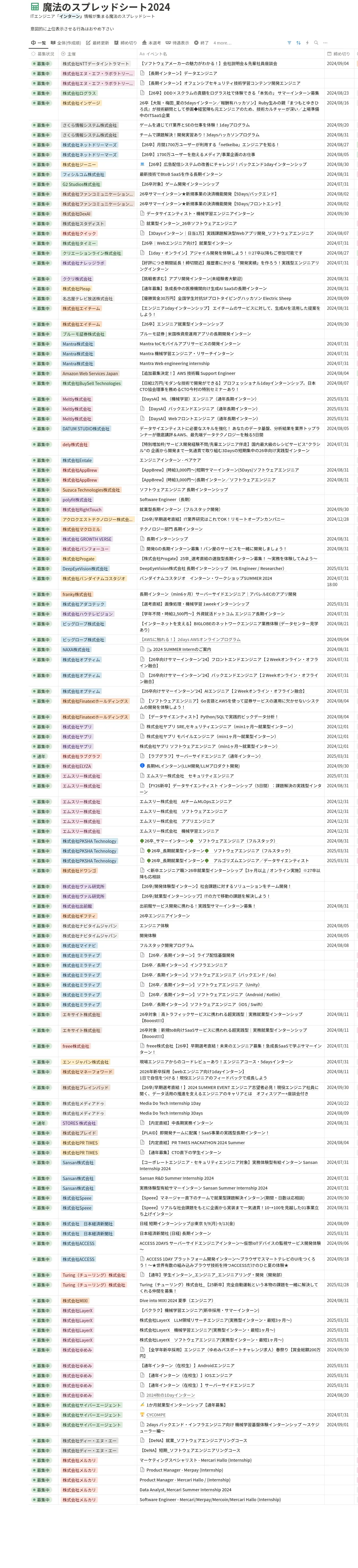This screenshot has width=358, height=1568.
Task: Click 募集中 status in 株式会社MIXI row
Action: pos(41,1301)
